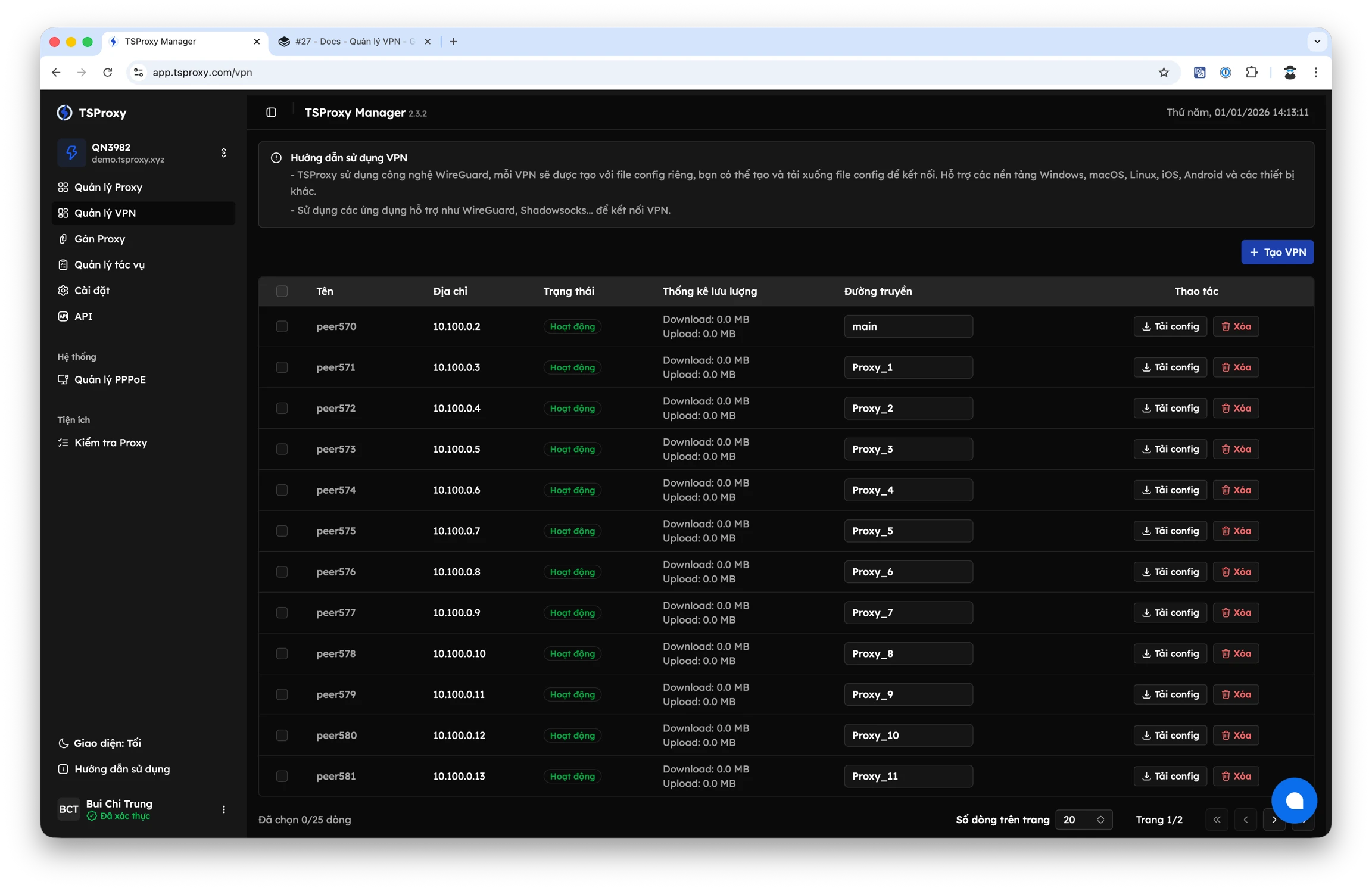This screenshot has height=891, width=1372.
Task: Expand browser tab search chevron
Action: click(1317, 41)
